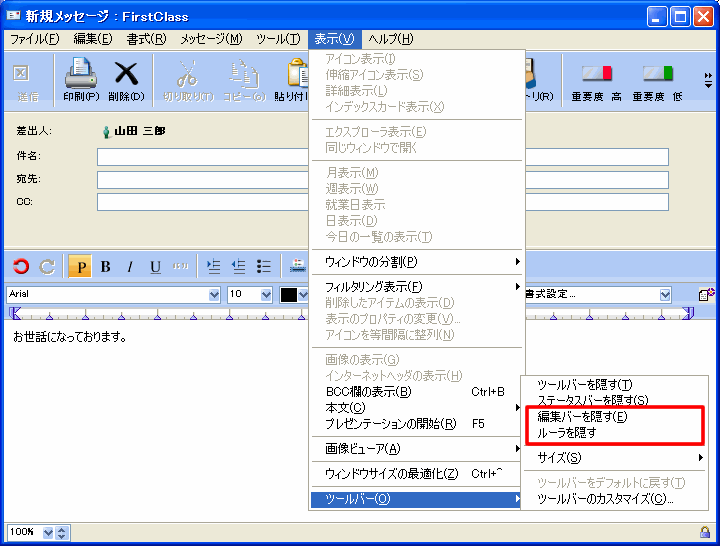Click the red undo arrow icon
The image size is (720, 546).
[x=21, y=266]
